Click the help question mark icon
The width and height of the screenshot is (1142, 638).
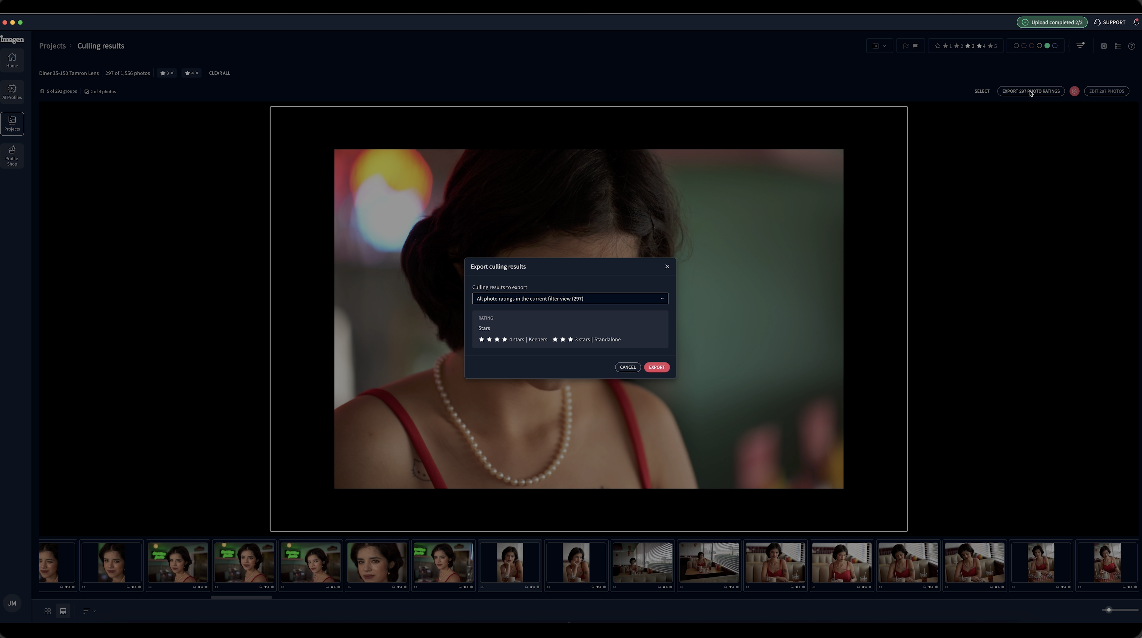(1131, 46)
